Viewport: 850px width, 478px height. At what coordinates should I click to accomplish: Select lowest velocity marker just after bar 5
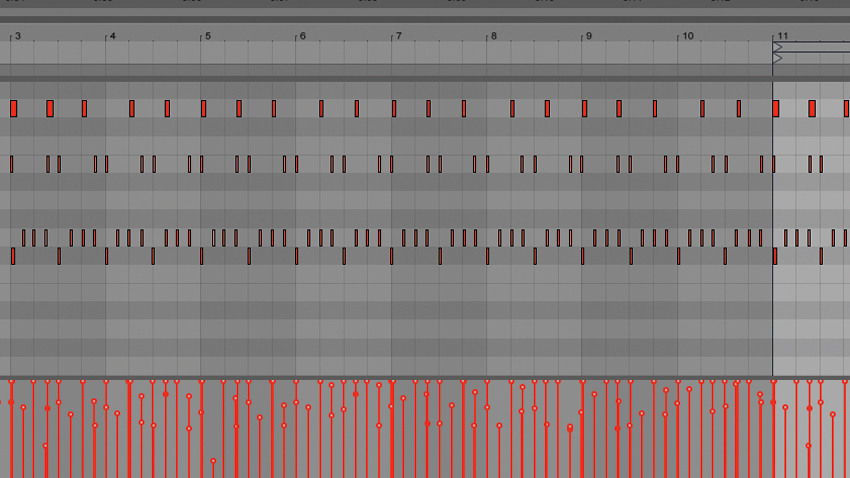tap(213, 461)
